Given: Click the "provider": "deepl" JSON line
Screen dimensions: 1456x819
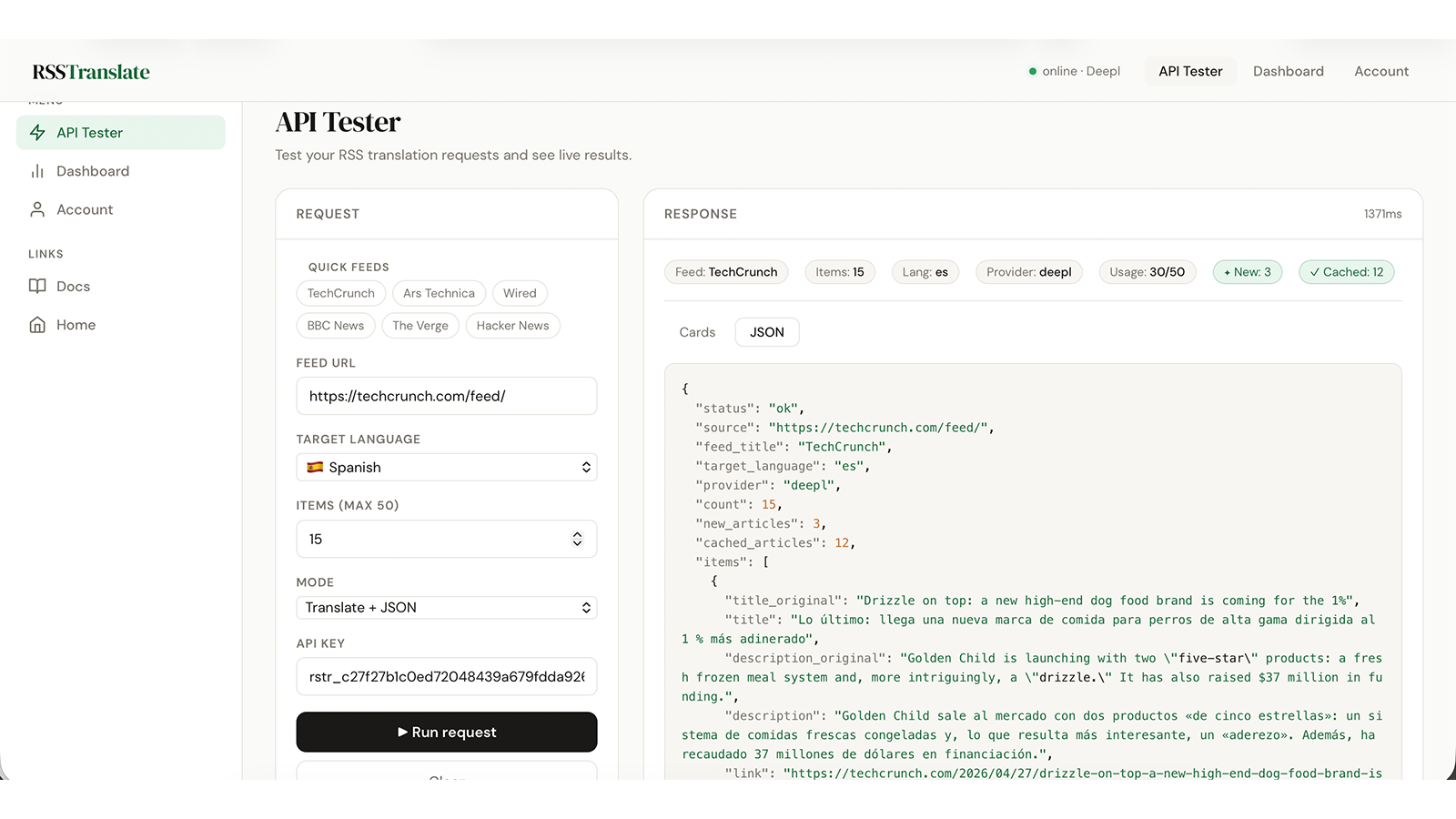Looking at the screenshot, I should point(768,485).
